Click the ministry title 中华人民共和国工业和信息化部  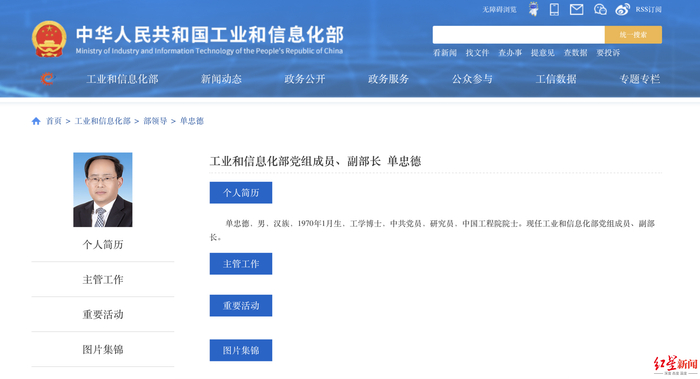[x=209, y=35]
